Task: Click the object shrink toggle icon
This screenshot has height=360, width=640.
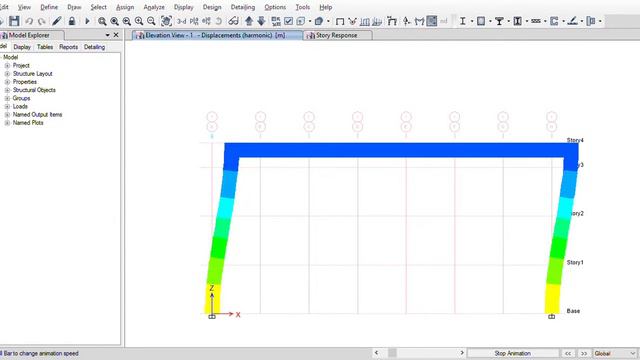Action: 276,21
